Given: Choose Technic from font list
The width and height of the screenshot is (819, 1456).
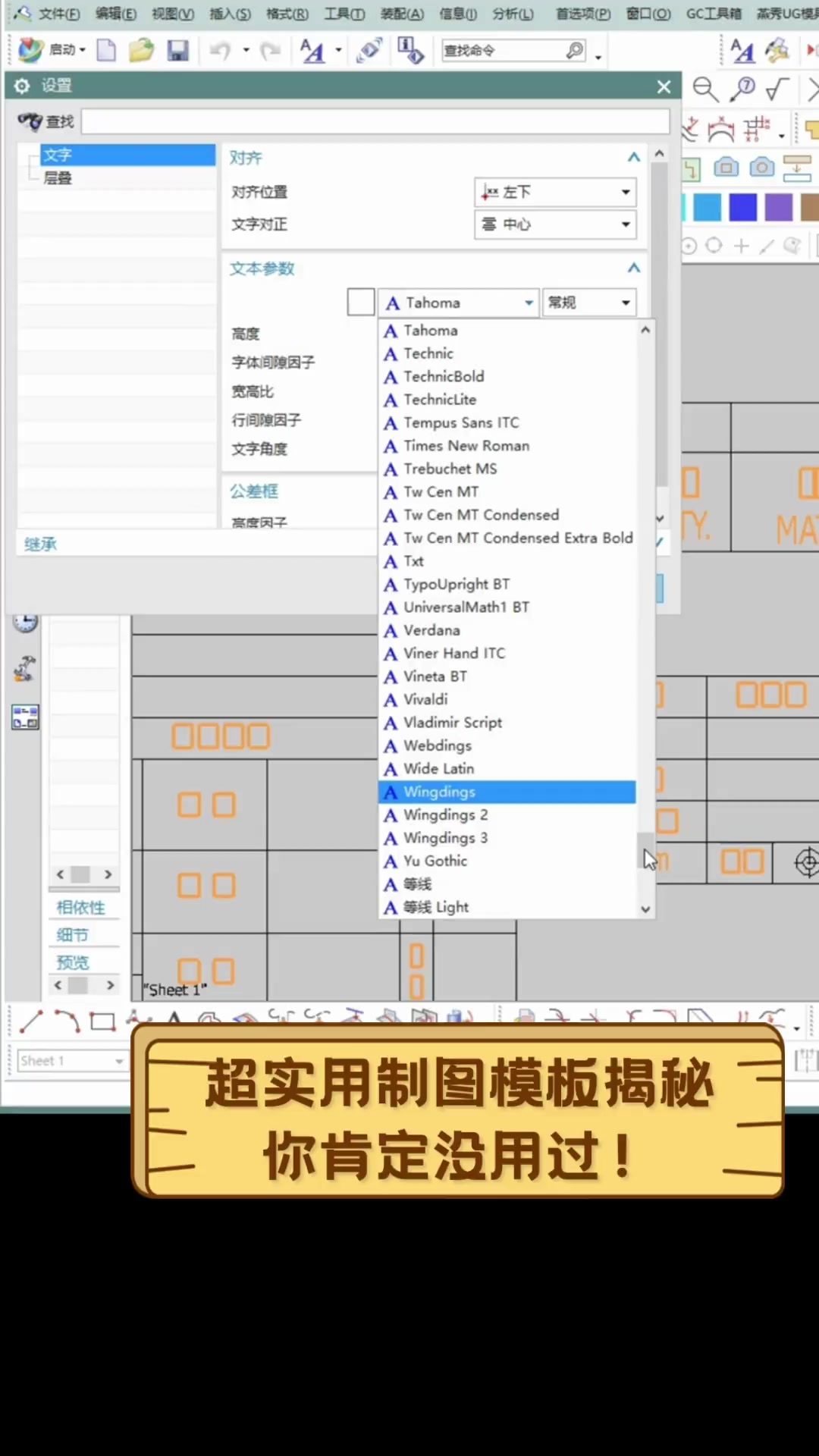Looking at the screenshot, I should (x=507, y=353).
